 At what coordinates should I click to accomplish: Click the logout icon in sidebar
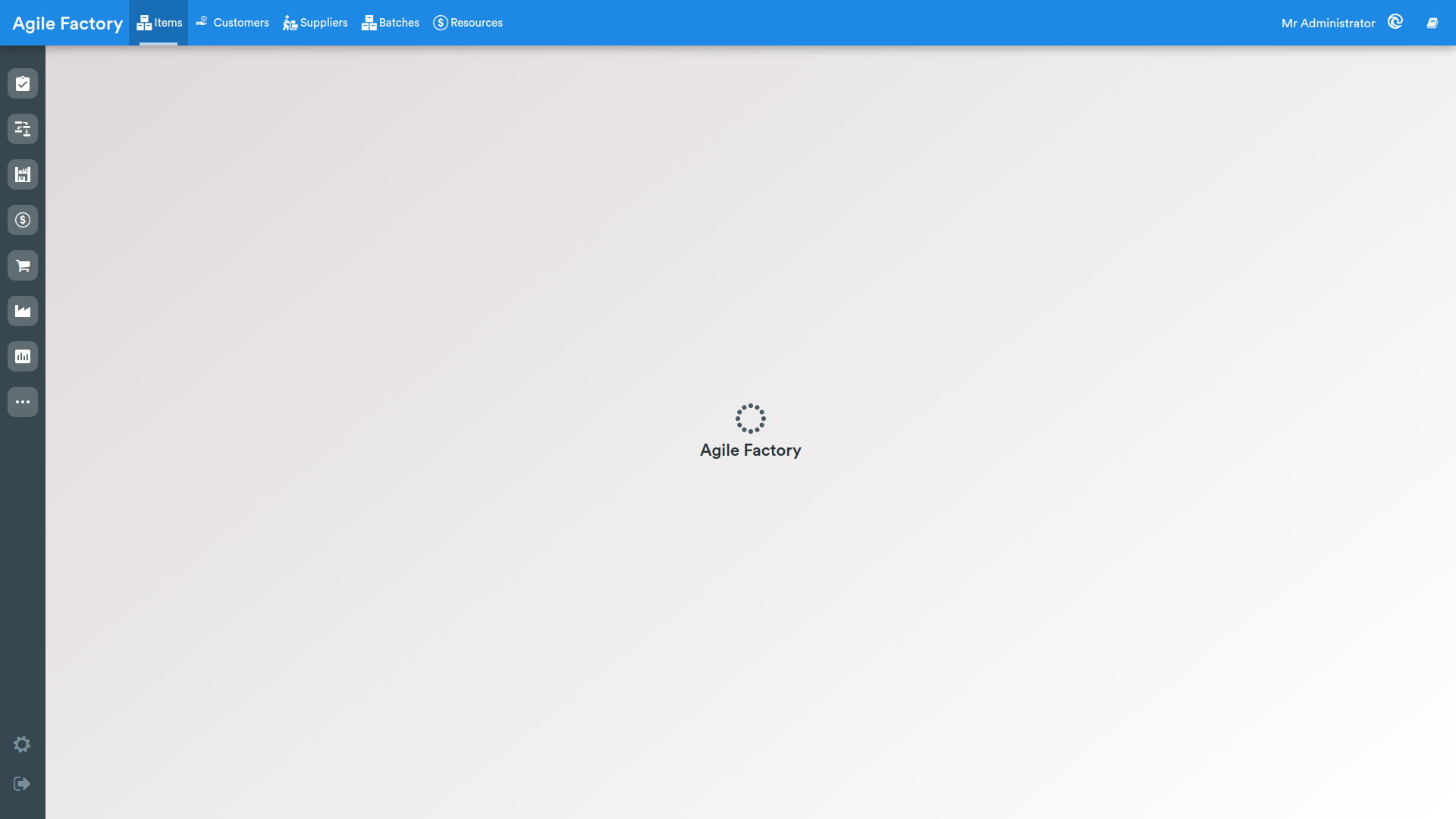pos(22,783)
